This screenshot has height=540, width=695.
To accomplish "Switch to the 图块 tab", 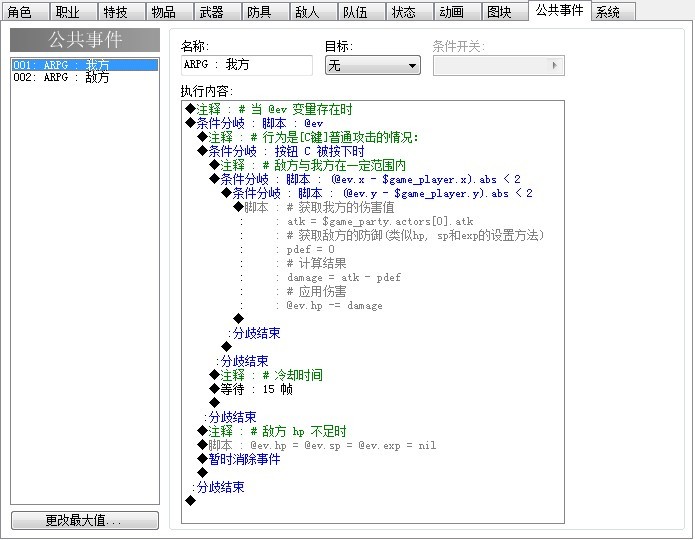I will 505,12.
